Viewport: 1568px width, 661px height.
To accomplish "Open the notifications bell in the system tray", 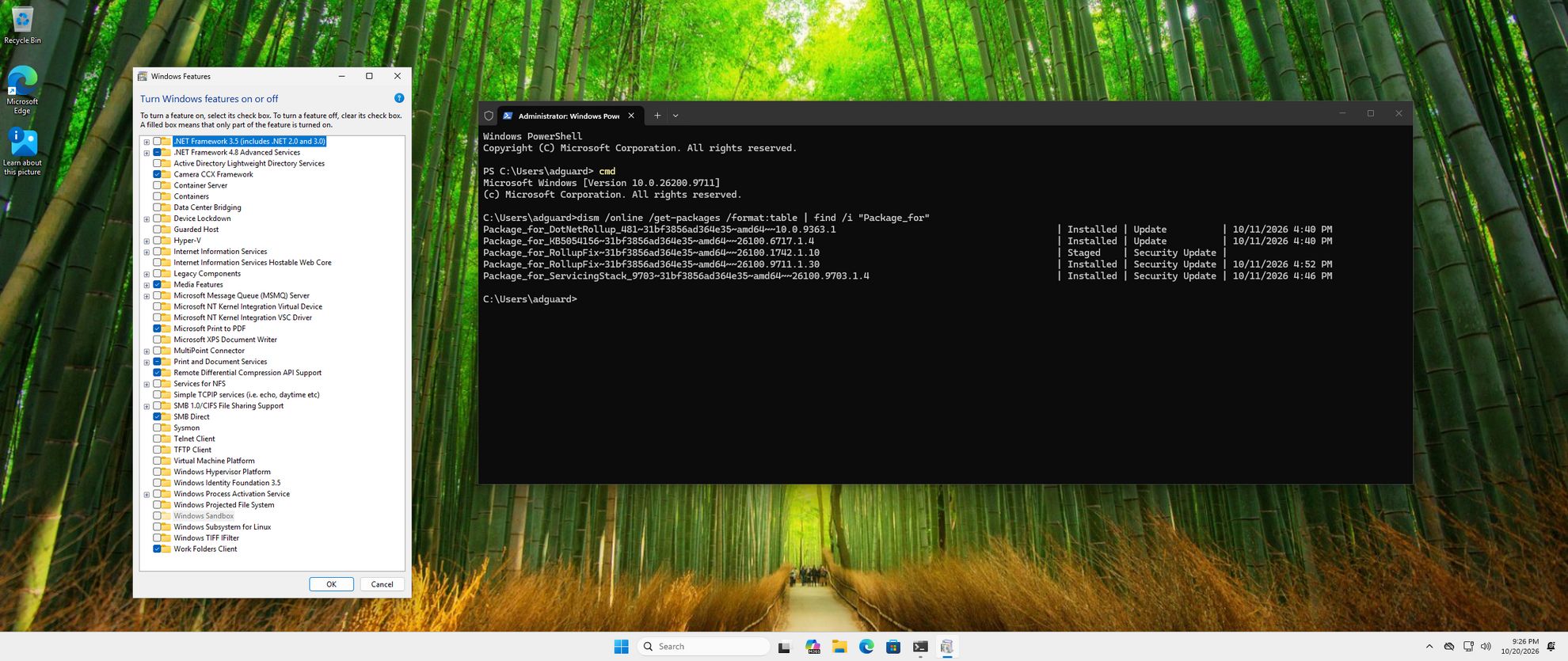I will point(1551,647).
